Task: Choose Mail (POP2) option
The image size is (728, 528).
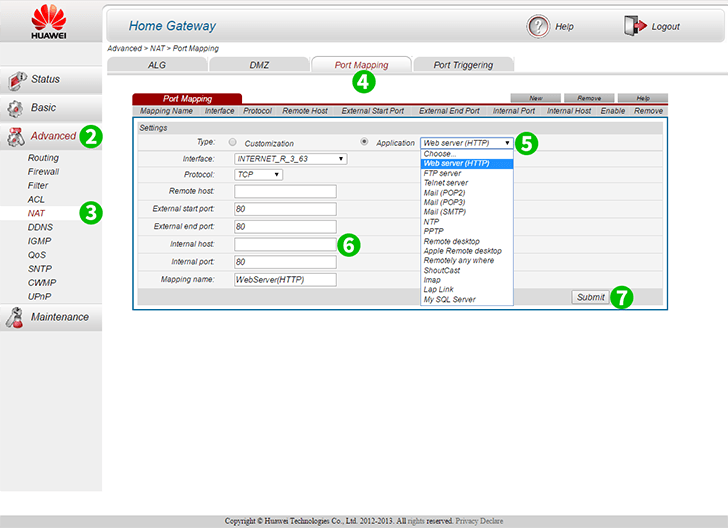Action: coord(467,193)
